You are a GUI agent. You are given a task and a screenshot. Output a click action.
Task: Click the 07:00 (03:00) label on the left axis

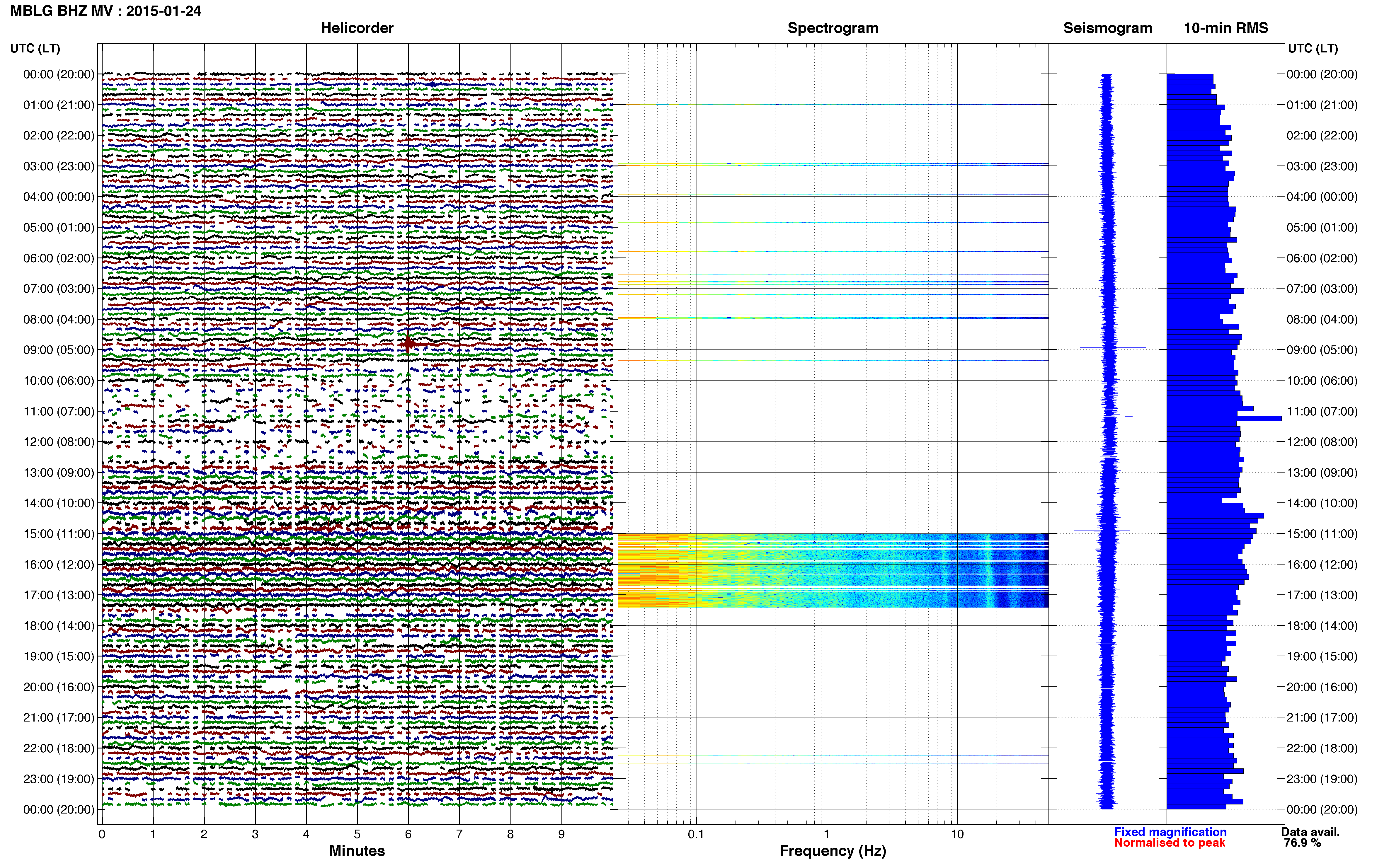[x=59, y=289]
